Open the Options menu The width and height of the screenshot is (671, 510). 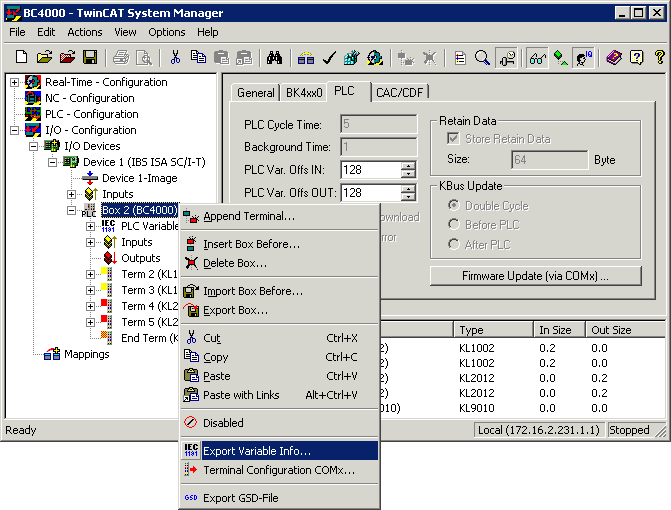coord(166,32)
